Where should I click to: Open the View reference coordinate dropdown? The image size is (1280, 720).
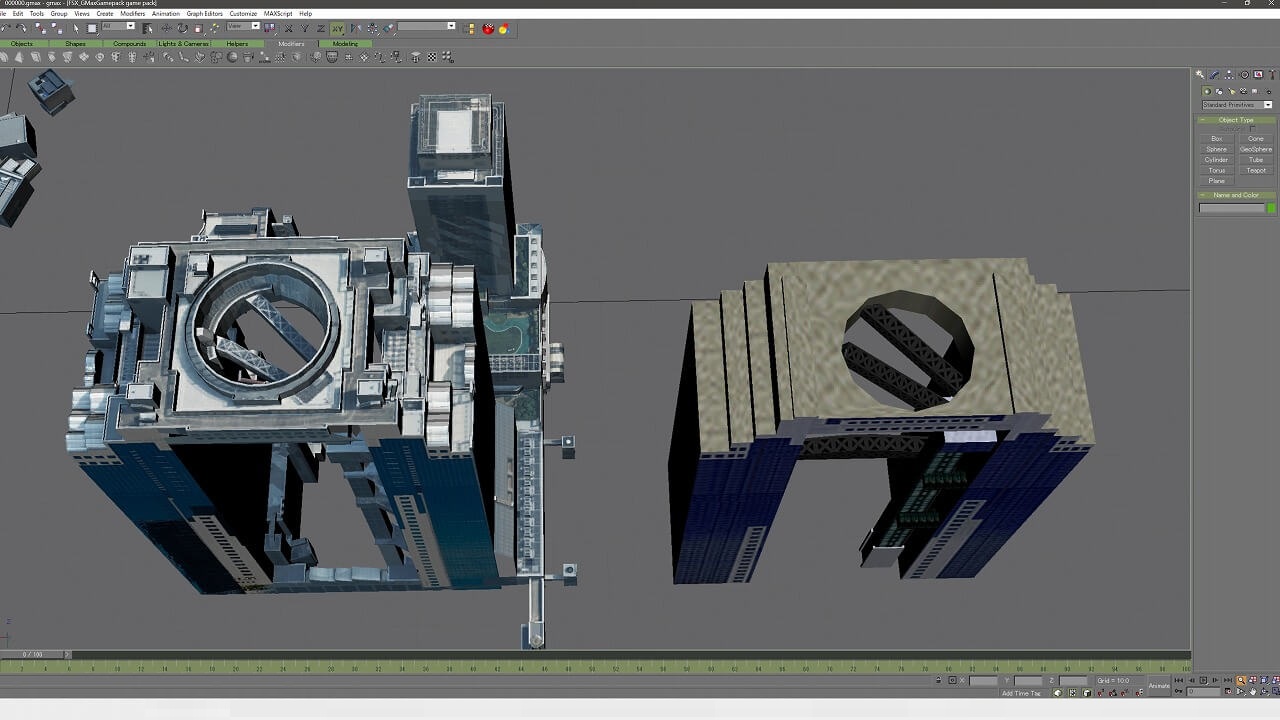[243, 27]
